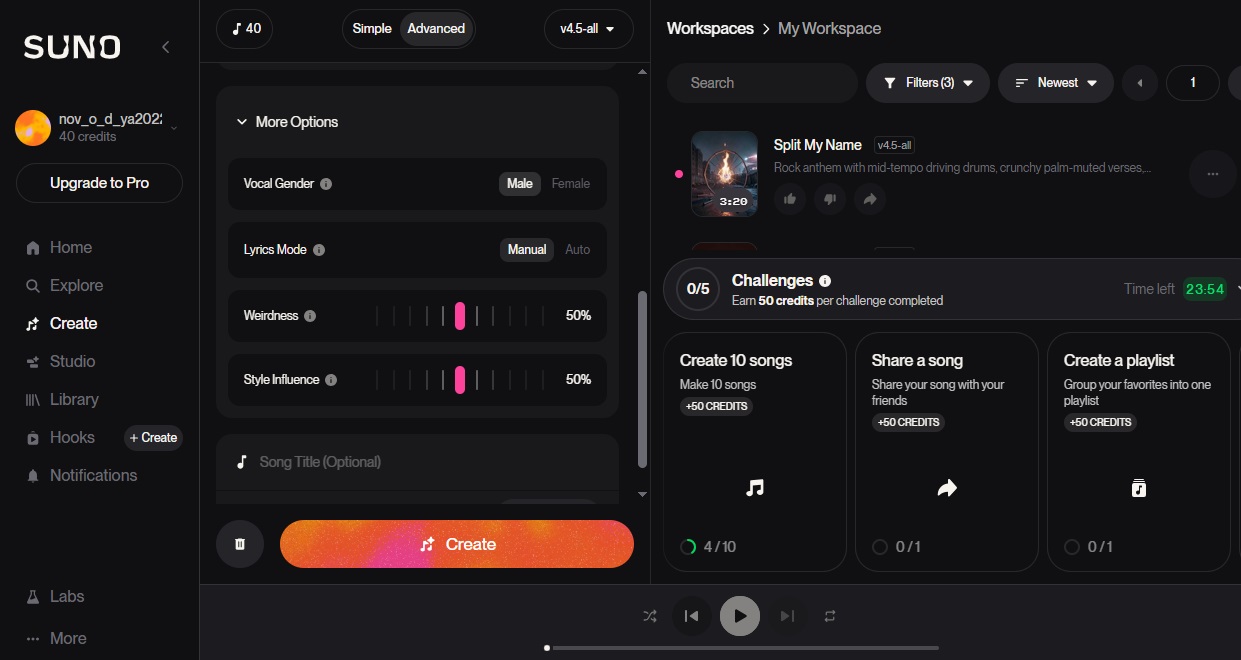Open the Share a song challenge card
Image resolution: width=1241 pixels, height=660 pixels.
(x=947, y=452)
